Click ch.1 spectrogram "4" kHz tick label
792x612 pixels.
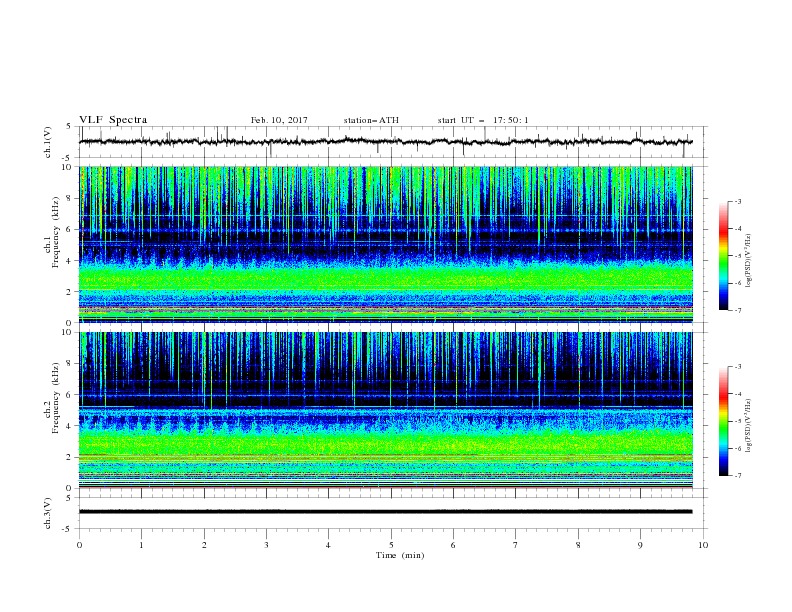(69, 261)
